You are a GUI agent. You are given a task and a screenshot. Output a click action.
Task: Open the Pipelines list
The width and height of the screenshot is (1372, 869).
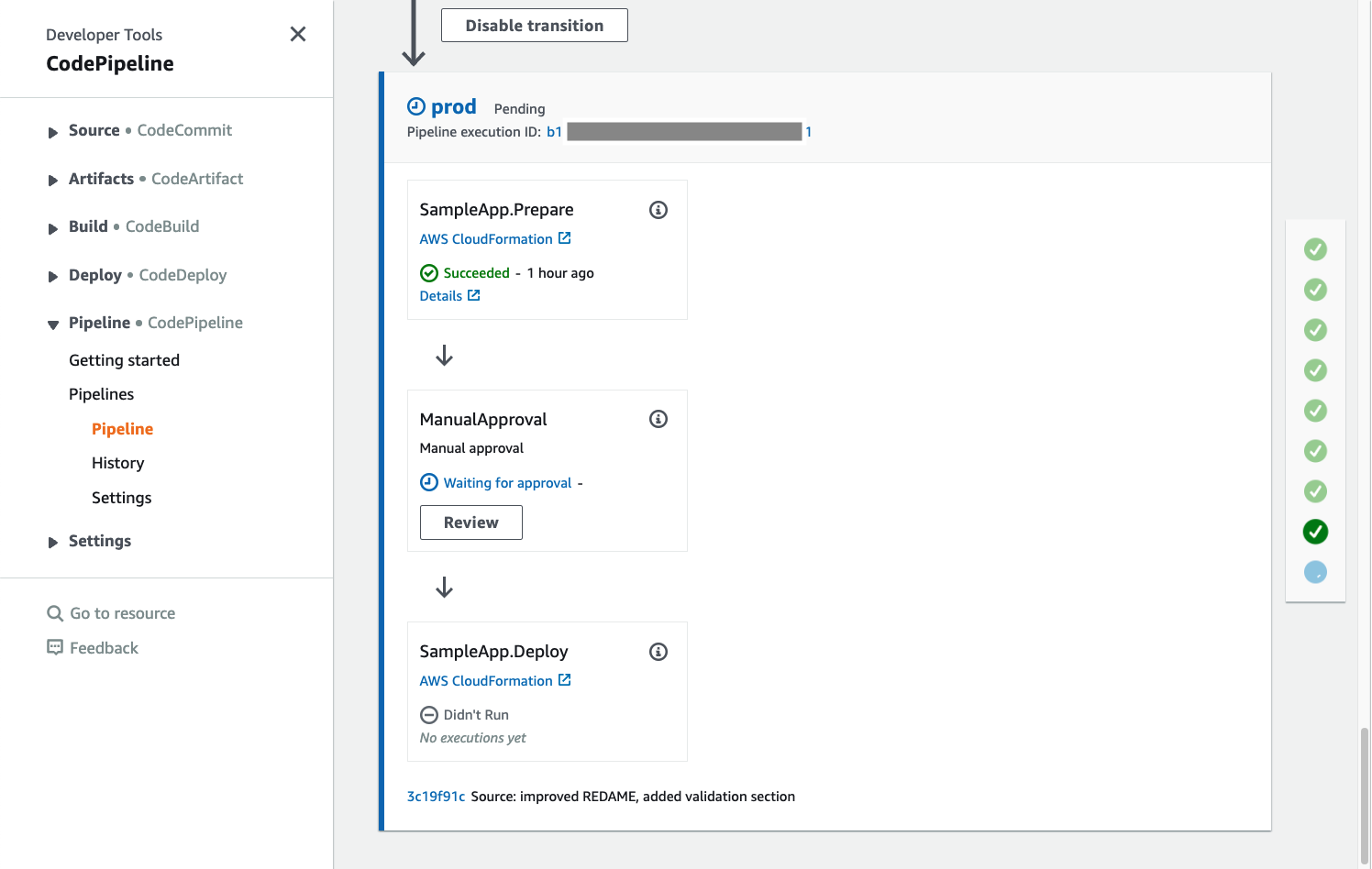pos(101,394)
